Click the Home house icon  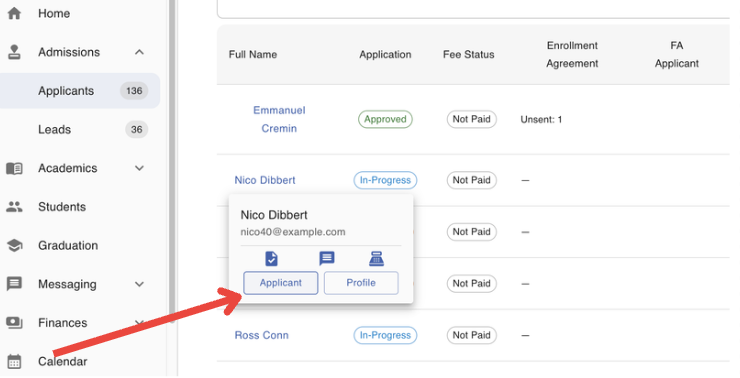pyautogui.click(x=15, y=13)
